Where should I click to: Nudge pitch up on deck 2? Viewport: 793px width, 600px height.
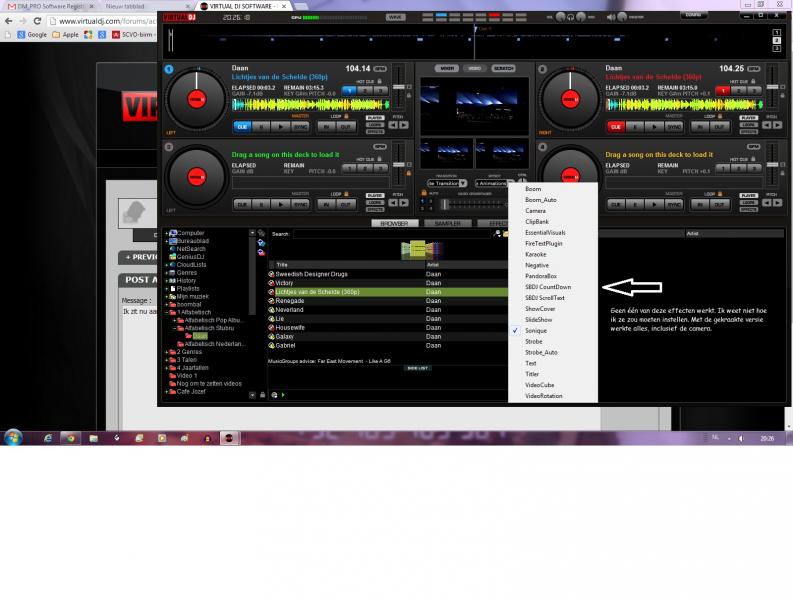pos(777,125)
